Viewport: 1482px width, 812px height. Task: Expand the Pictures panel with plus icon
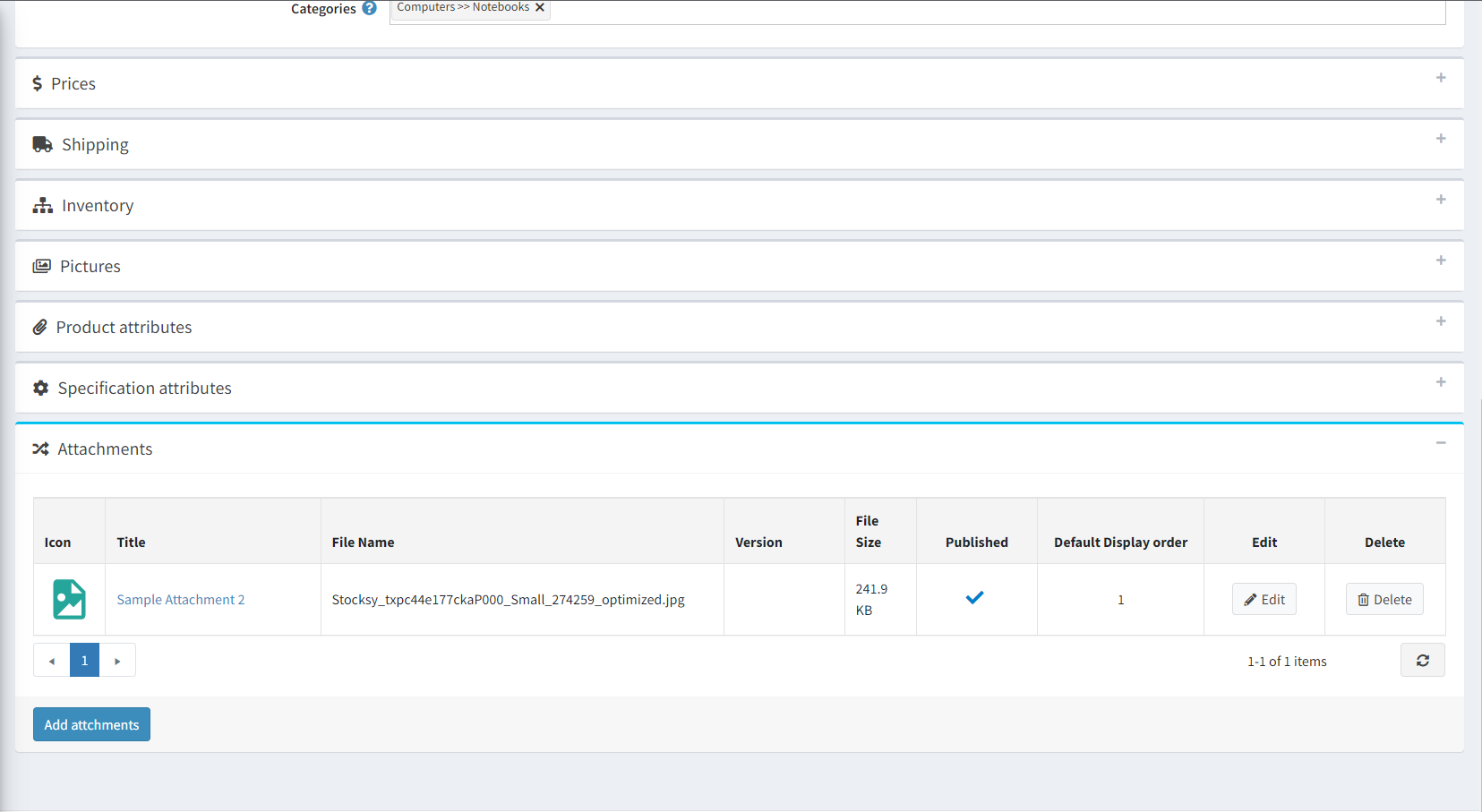click(x=1441, y=261)
